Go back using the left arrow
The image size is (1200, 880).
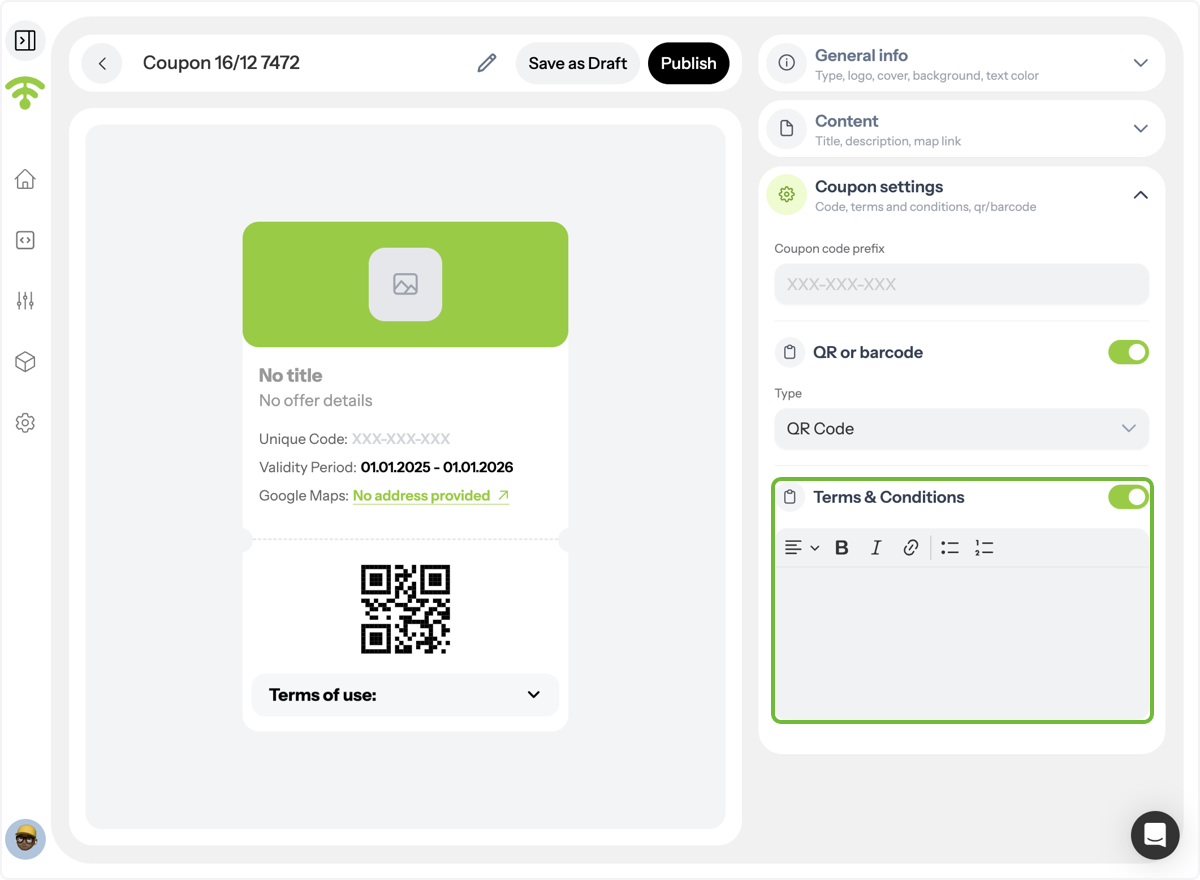coord(102,63)
